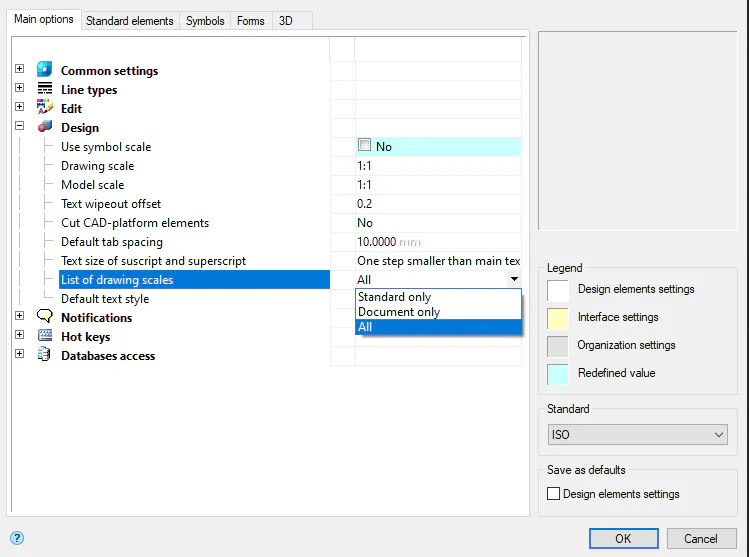
Task: Expand the Line types node
Action: click(x=20, y=87)
